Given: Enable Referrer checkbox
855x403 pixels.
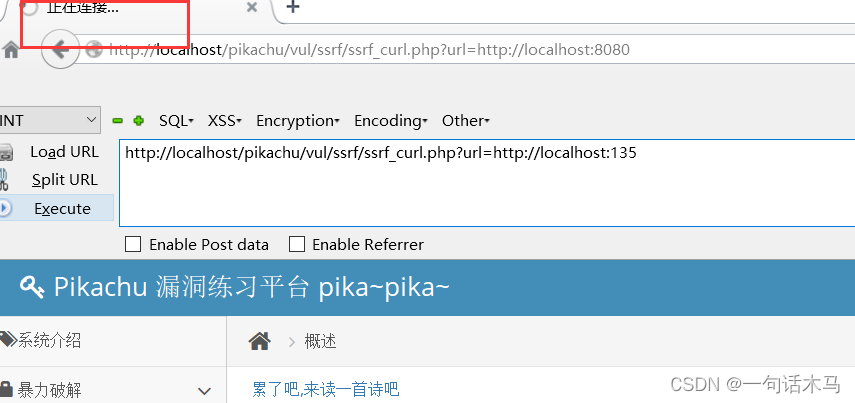Looking at the screenshot, I should tap(297, 244).
